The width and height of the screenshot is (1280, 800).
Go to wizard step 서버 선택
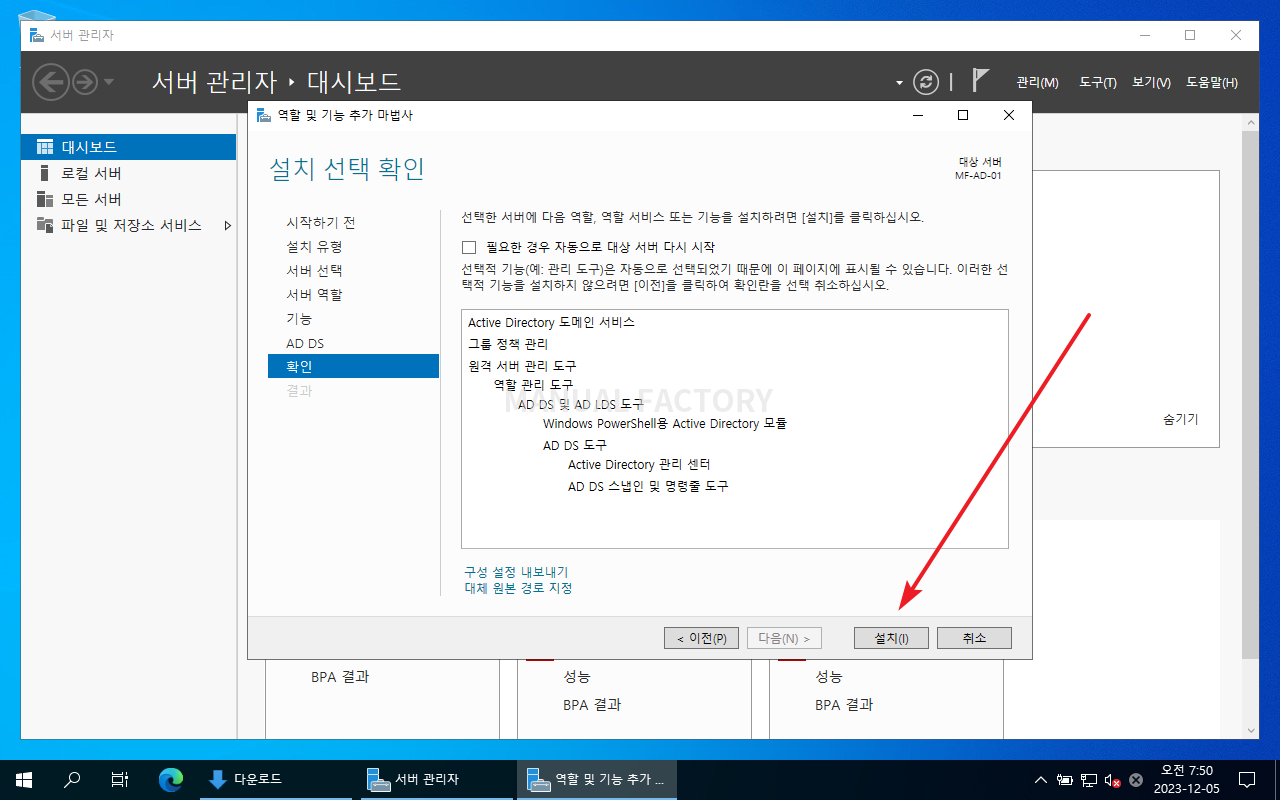pos(314,271)
